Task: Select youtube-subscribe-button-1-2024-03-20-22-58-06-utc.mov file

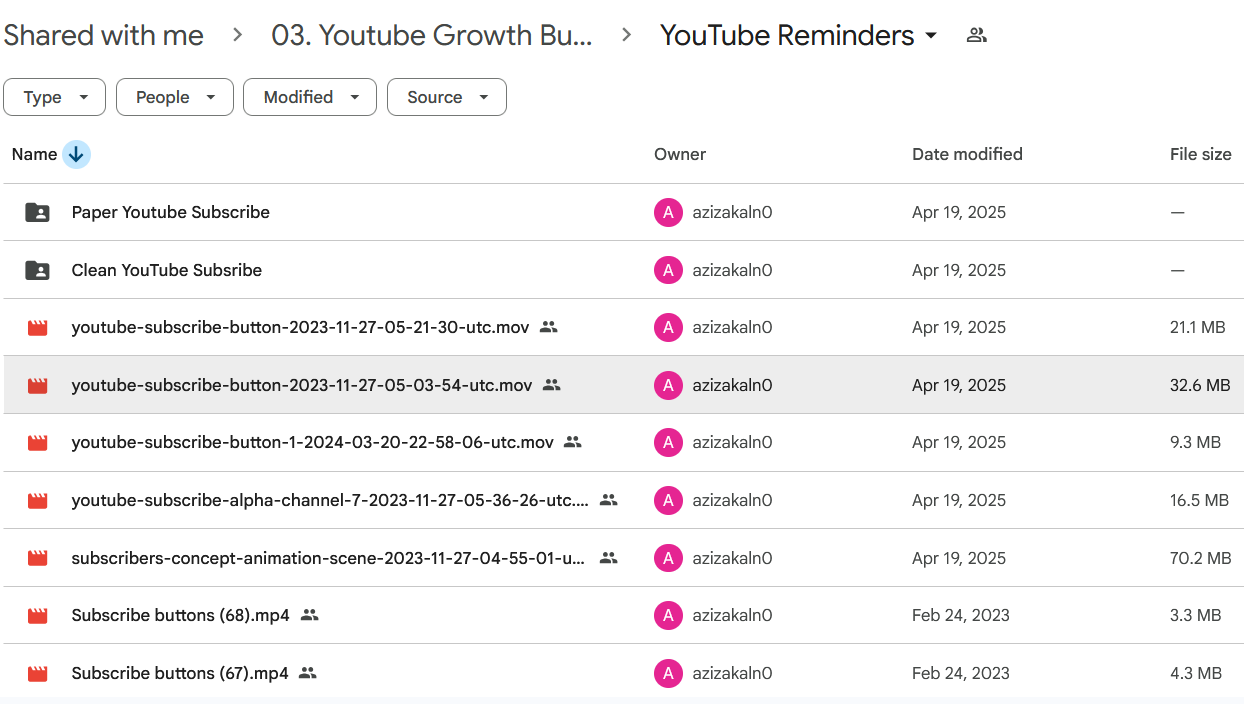Action: tap(312, 442)
